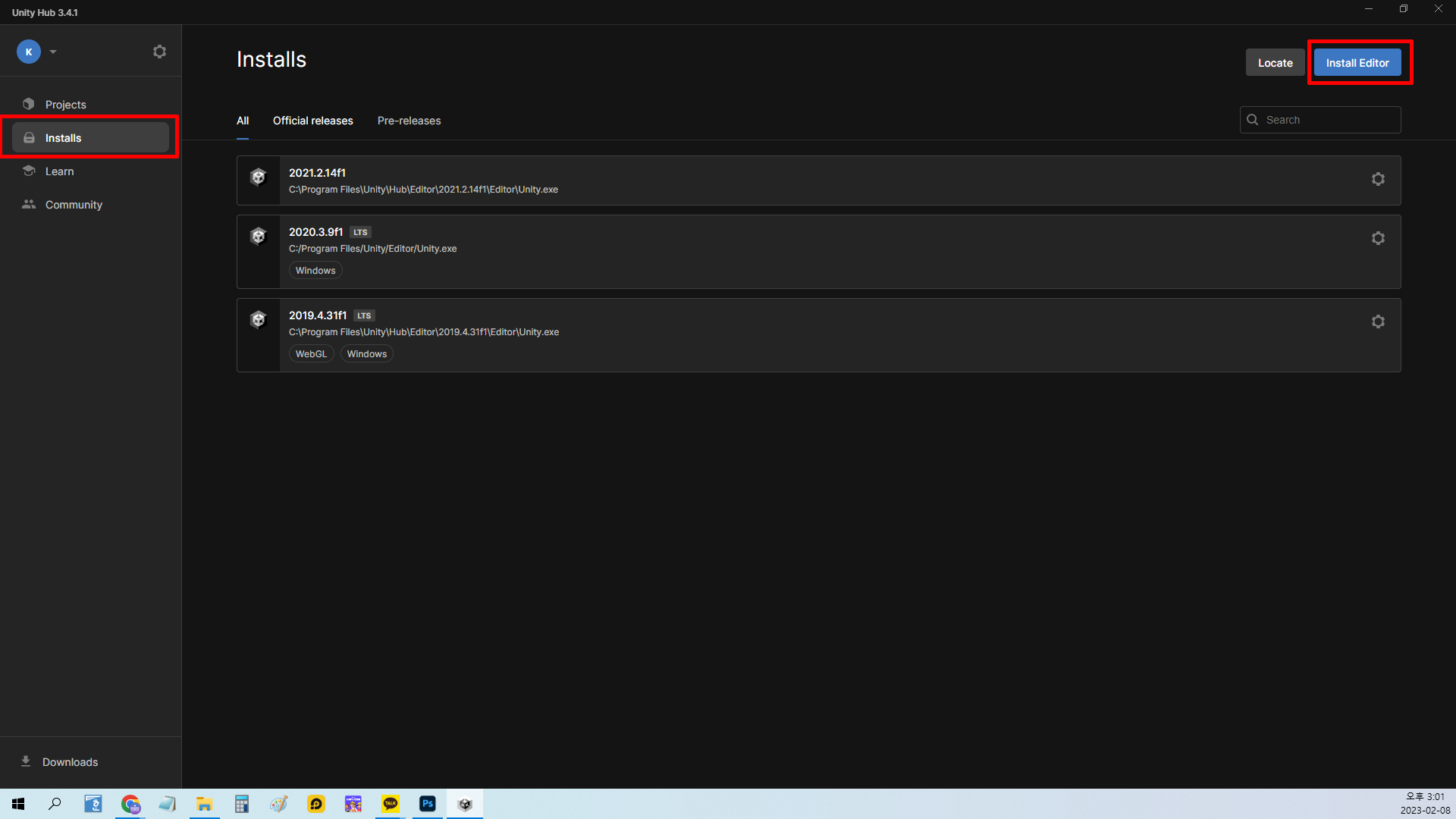Open Unity Hub preferences gear
This screenshot has height=819, width=1456.
click(x=159, y=52)
